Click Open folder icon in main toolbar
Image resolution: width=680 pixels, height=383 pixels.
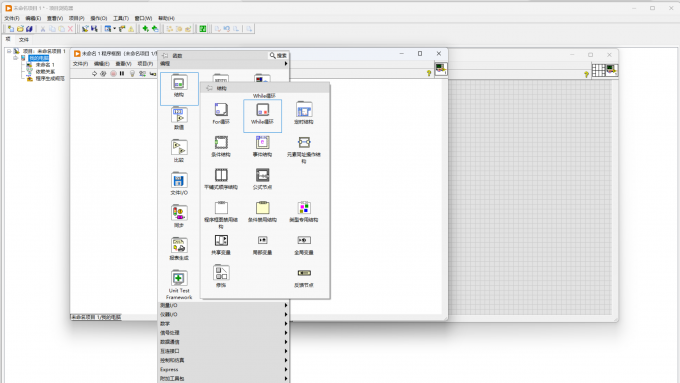pyautogui.click(x=20, y=29)
